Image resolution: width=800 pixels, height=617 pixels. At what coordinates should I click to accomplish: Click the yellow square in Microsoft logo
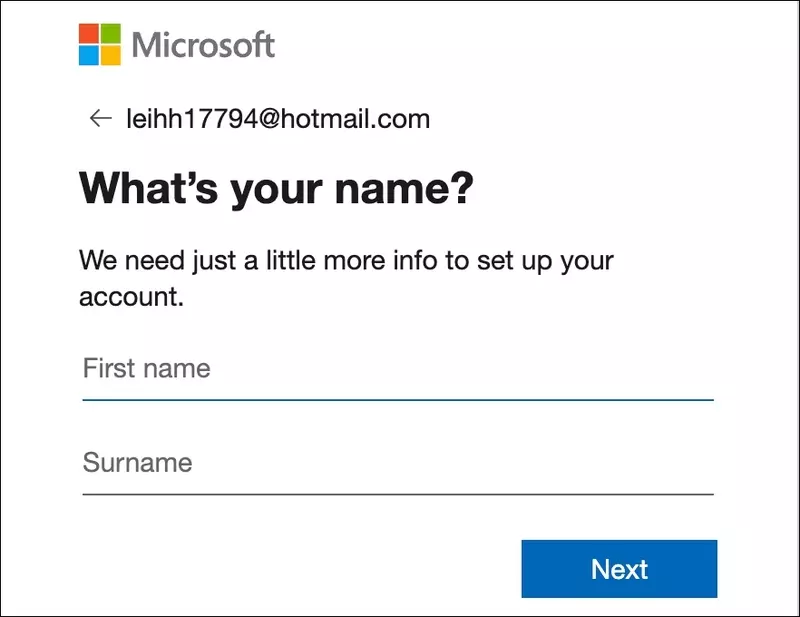coord(111,56)
